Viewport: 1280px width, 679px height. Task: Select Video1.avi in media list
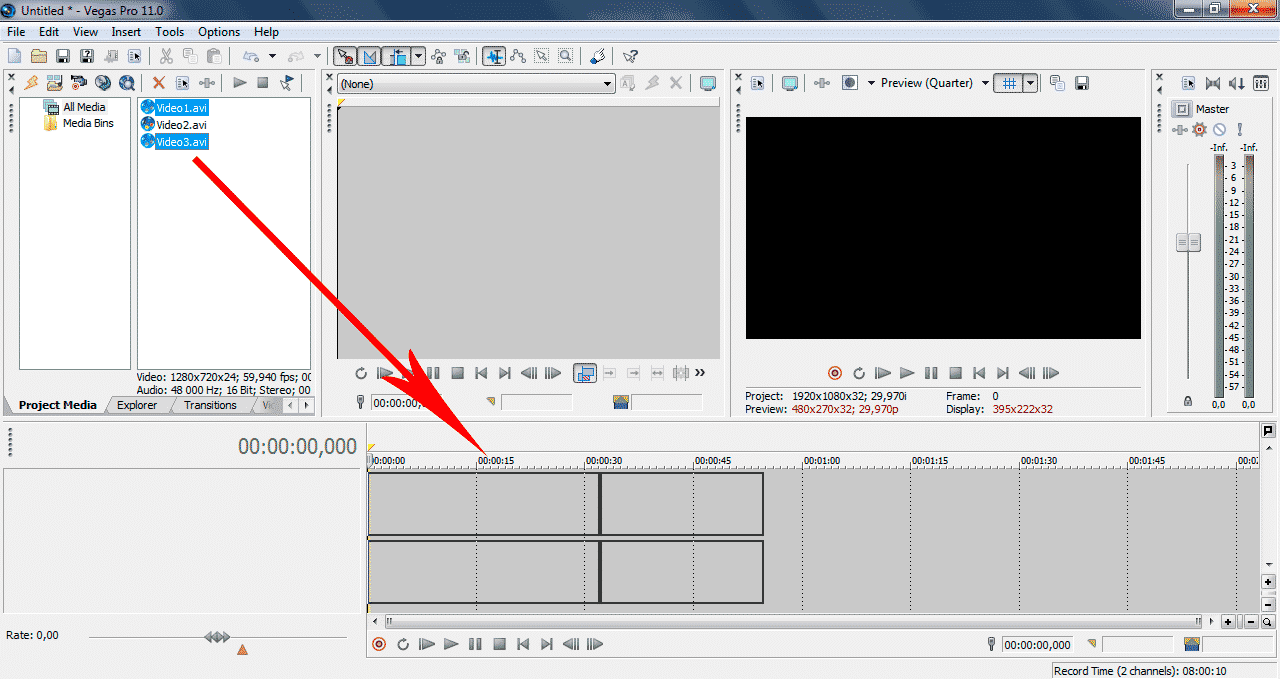click(x=182, y=107)
